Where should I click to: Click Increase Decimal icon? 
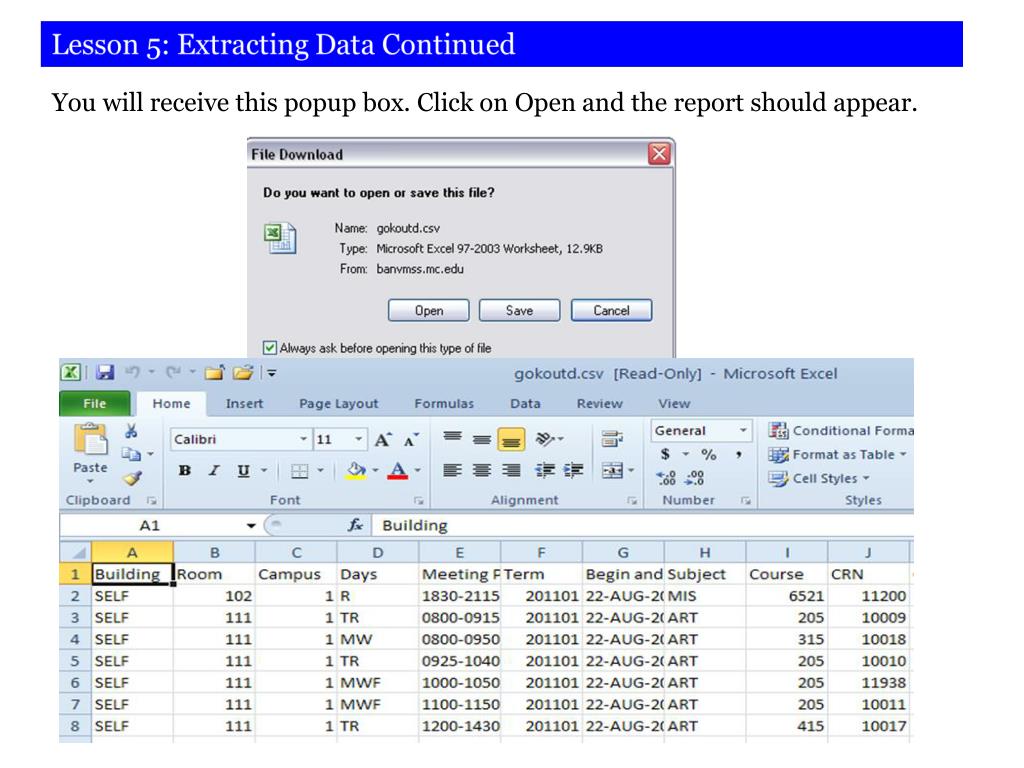point(666,478)
